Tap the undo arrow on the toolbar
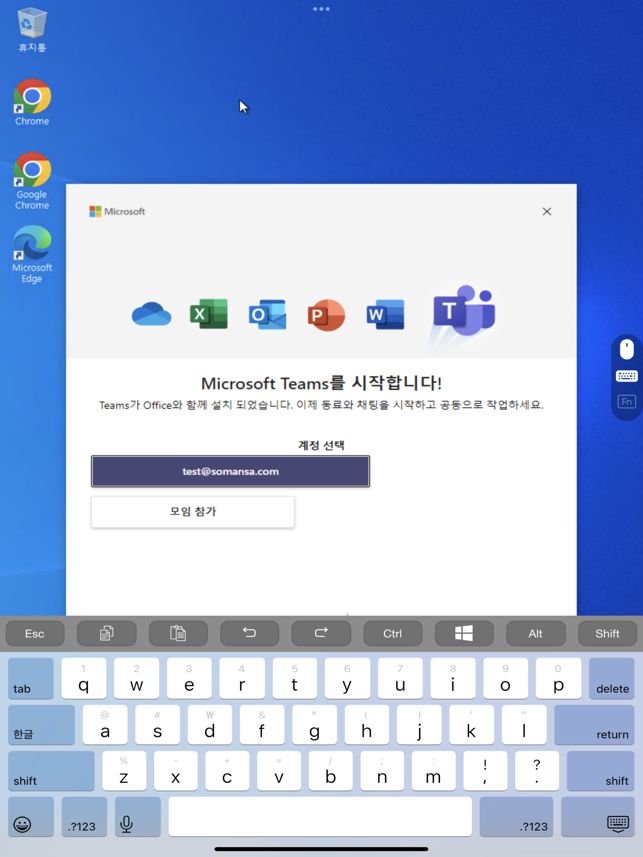643x857 pixels. click(249, 633)
